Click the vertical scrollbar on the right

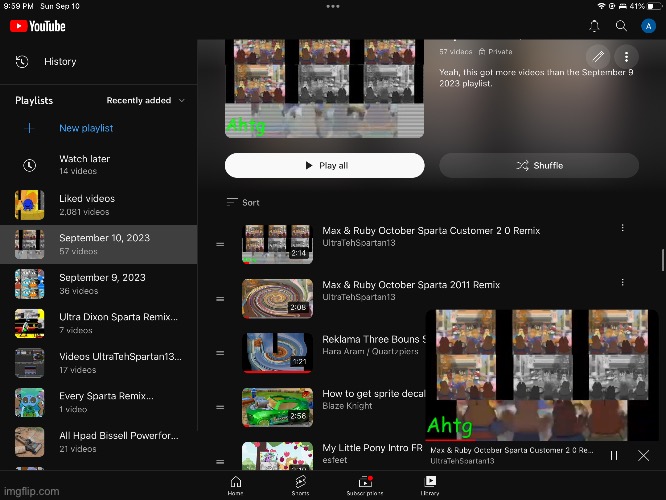[x=663, y=260]
